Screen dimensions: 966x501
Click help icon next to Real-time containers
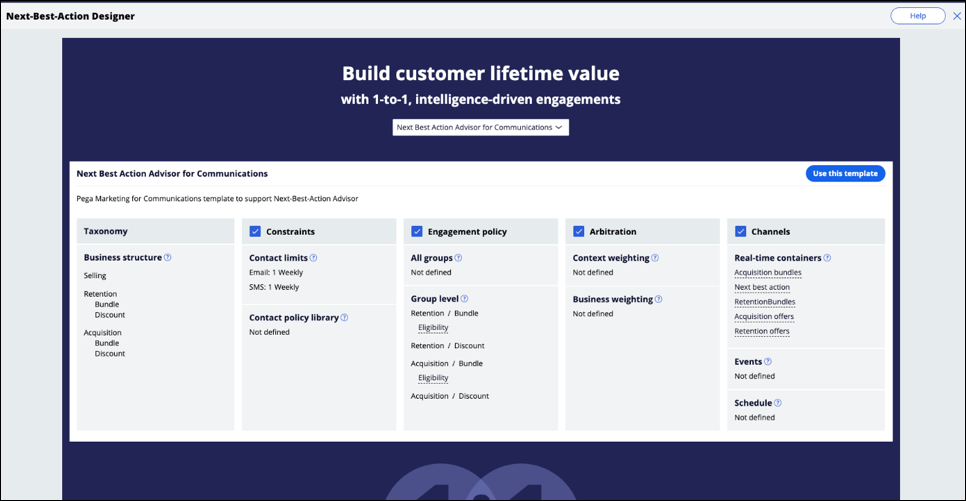pos(827,258)
